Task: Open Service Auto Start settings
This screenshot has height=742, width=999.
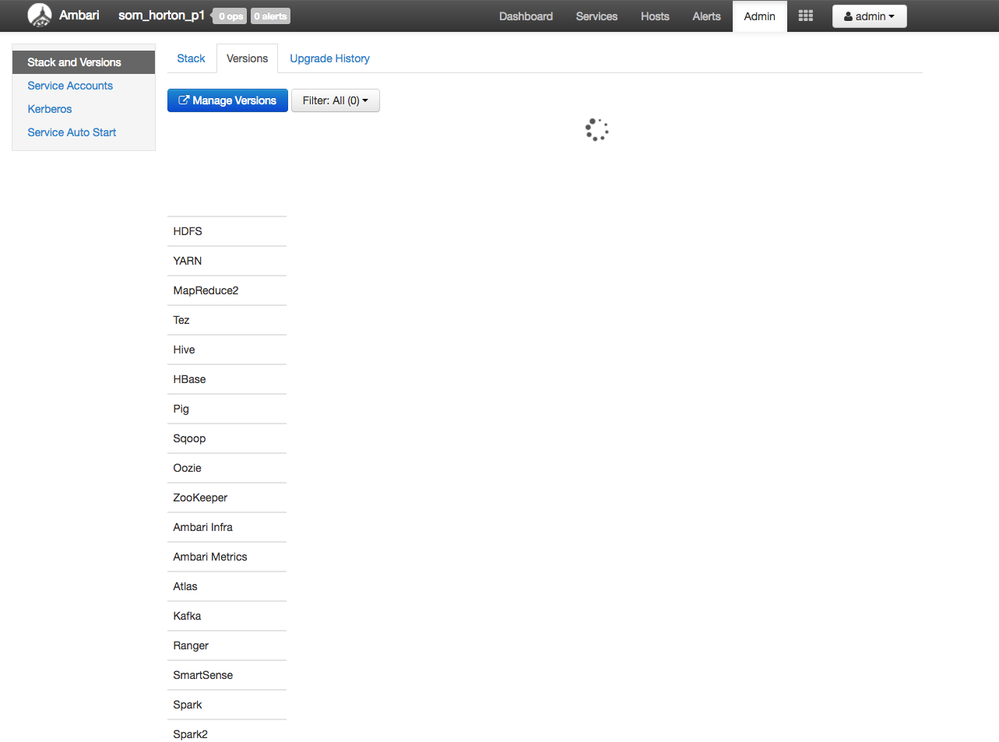Action: [71, 131]
